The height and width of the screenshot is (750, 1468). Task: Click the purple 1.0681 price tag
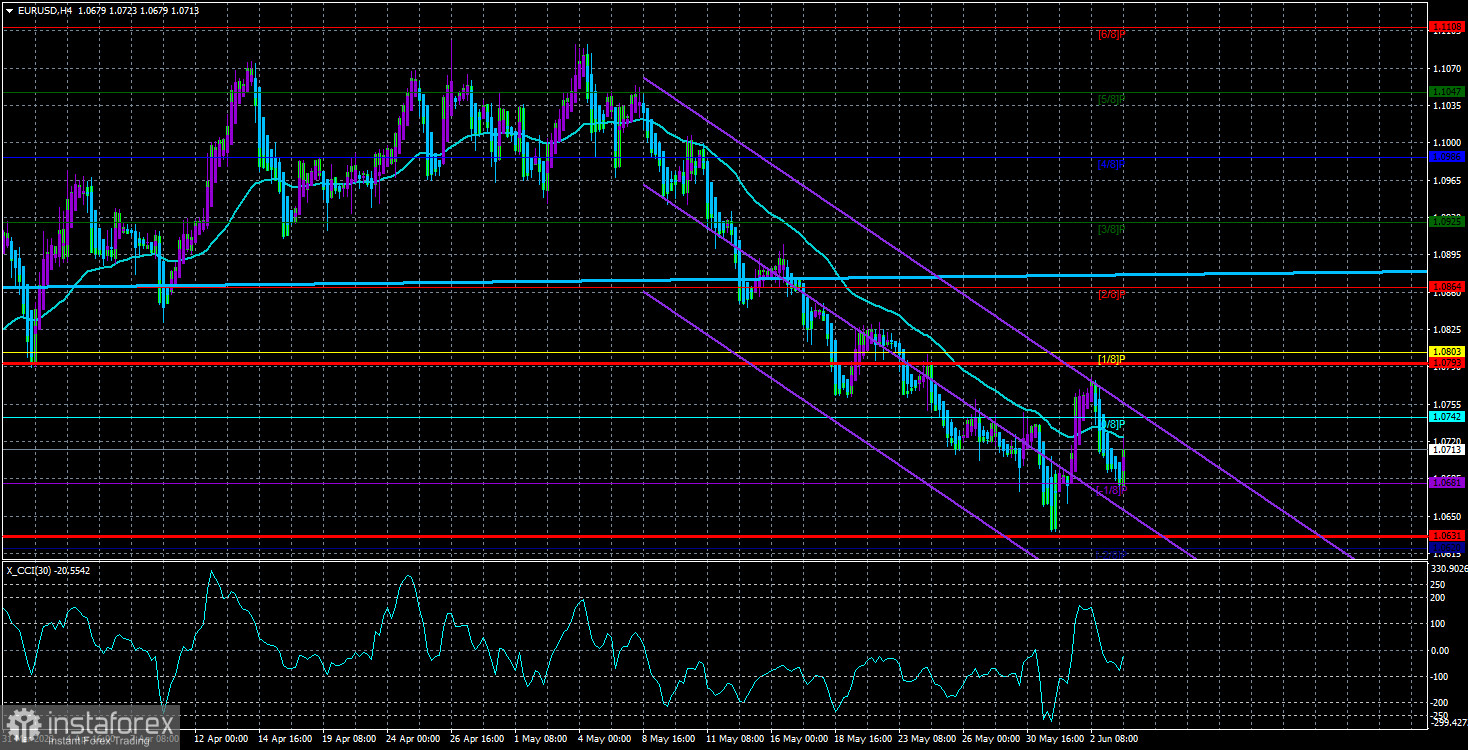click(1447, 483)
